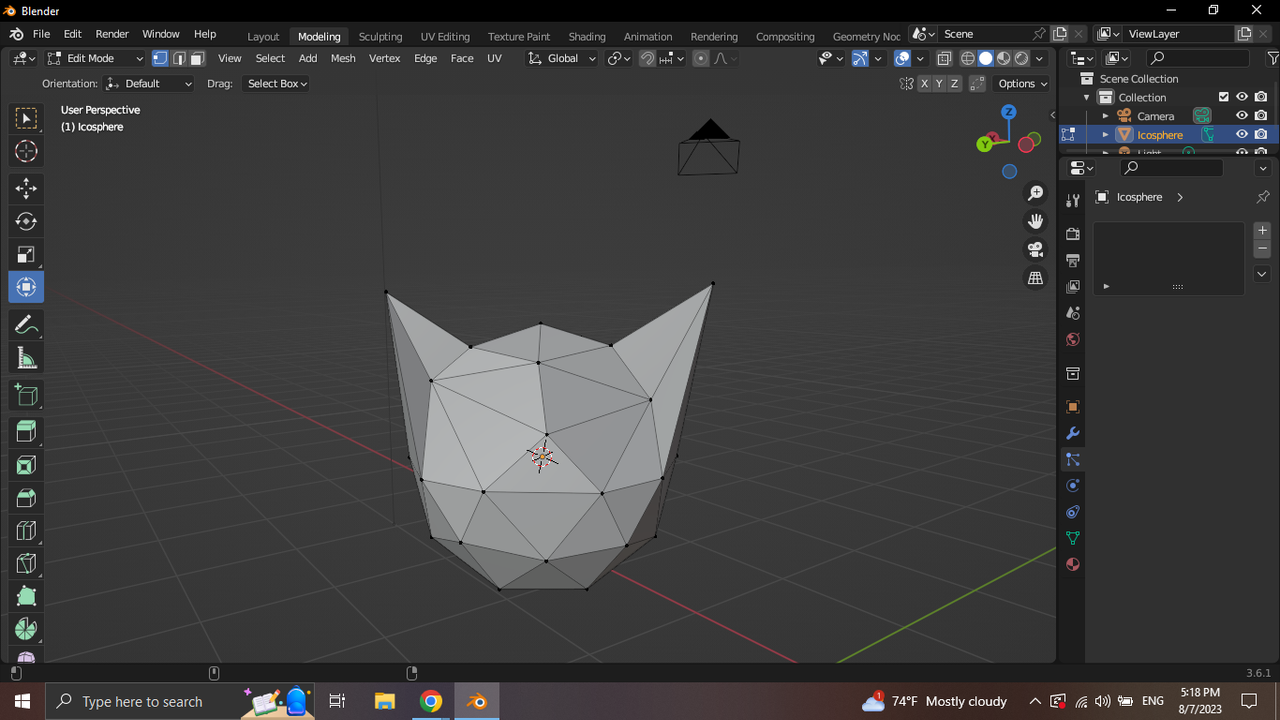Hide the Icosphere using its eye toggle
This screenshot has width=1280, height=720.
point(1241,134)
